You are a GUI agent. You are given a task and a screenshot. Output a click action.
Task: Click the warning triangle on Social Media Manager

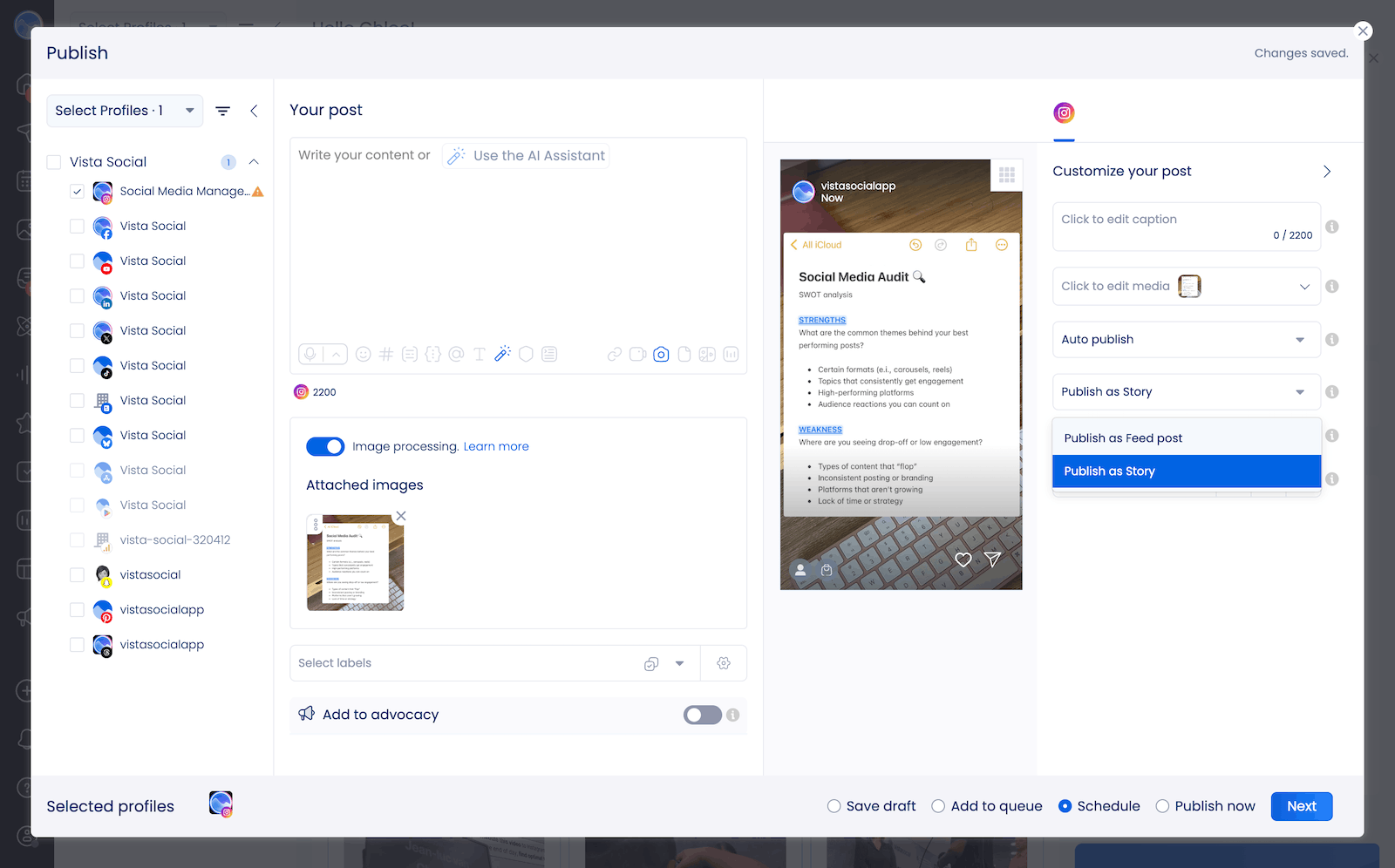[x=258, y=192]
